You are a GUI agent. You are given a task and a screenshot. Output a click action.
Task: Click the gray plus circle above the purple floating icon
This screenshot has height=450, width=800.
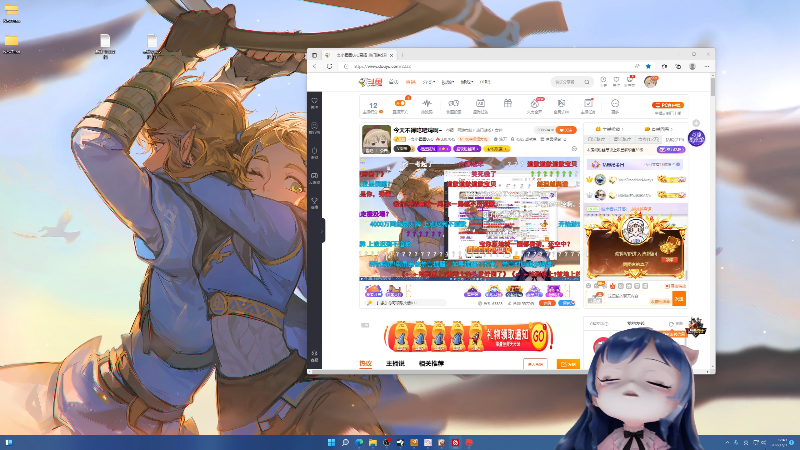tap(696, 123)
